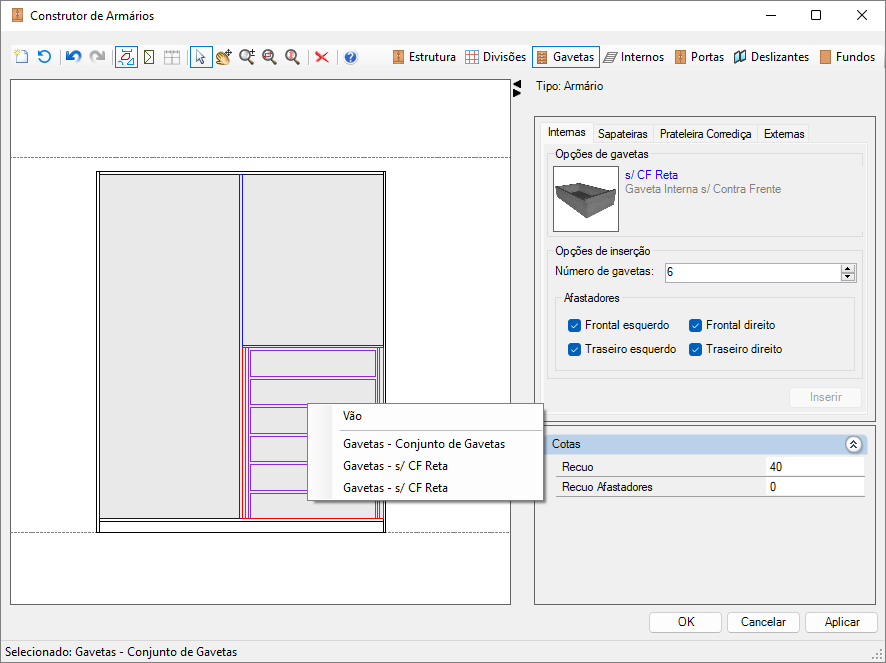Click the Cancelar button
The height and width of the screenshot is (663, 886).
(x=763, y=622)
